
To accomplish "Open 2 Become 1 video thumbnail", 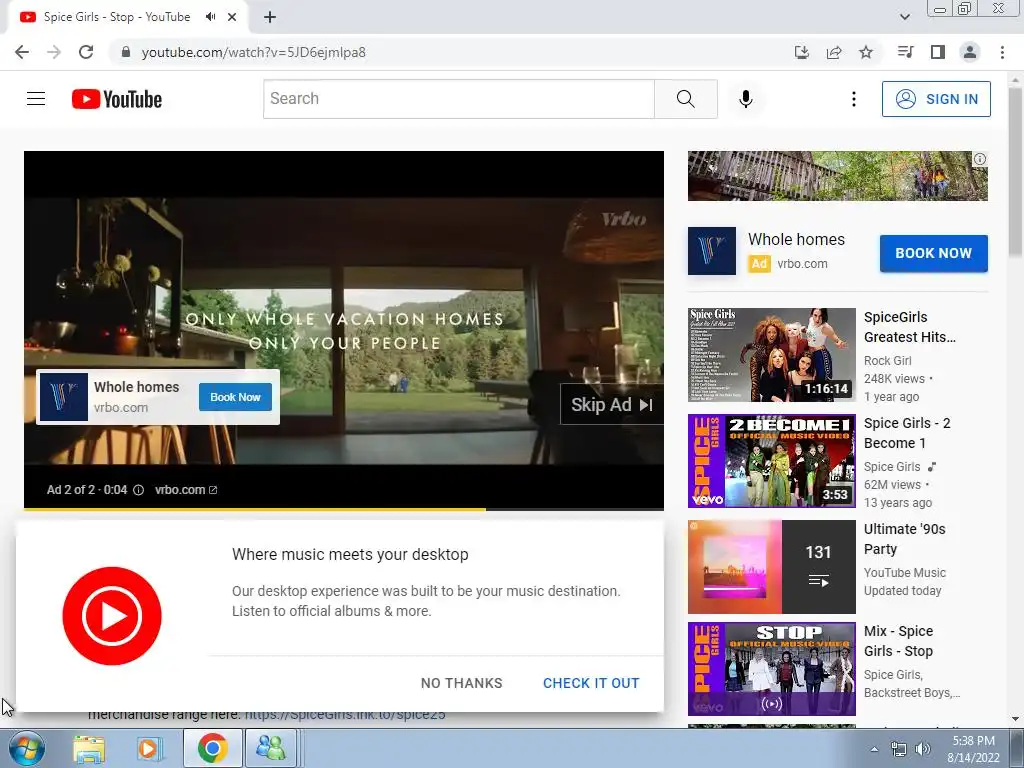I will 771,460.
